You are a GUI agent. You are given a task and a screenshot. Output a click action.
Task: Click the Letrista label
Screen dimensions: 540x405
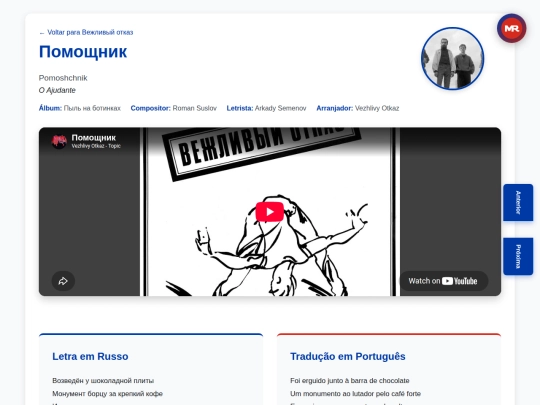240,108
